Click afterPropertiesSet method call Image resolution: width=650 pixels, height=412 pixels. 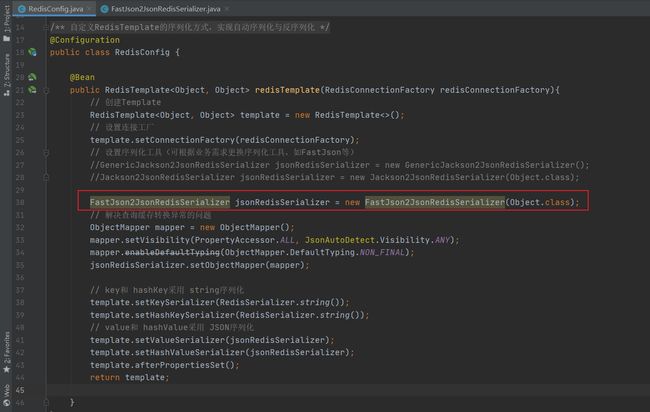179,365
